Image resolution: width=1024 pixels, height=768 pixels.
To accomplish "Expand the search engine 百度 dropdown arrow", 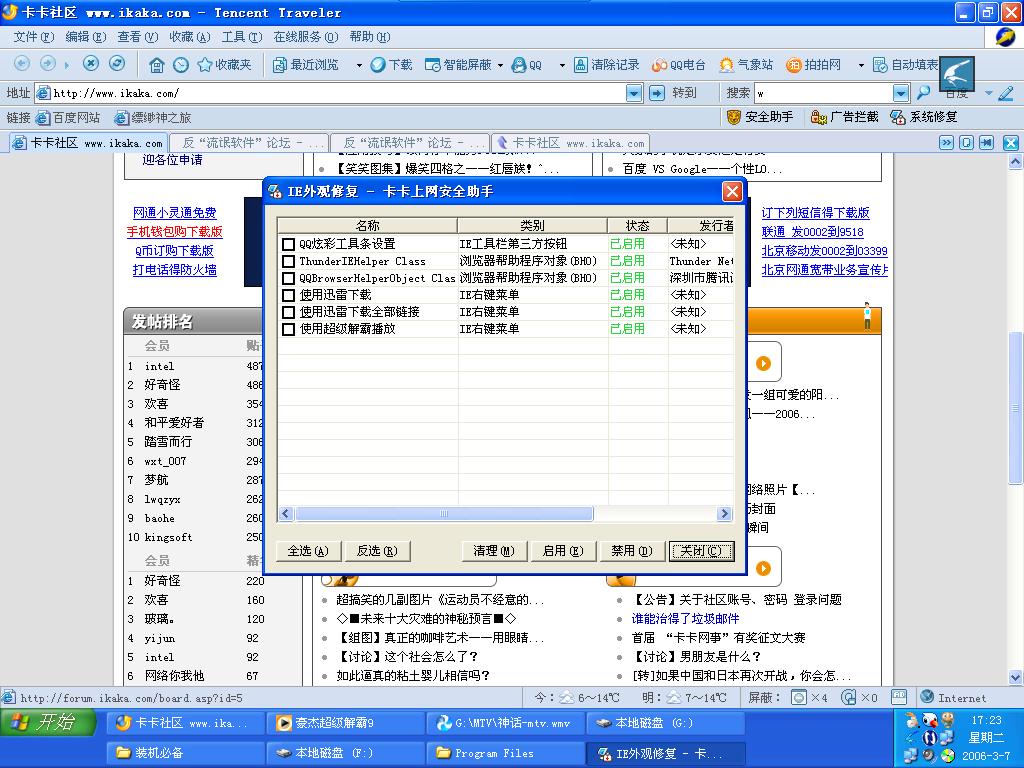I will [x=988, y=93].
